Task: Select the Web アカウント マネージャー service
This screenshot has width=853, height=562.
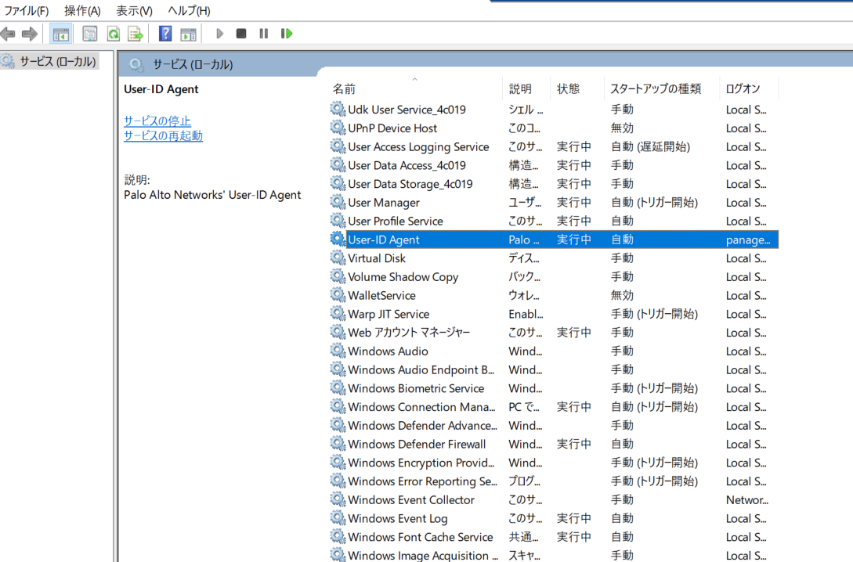Action: pos(554,332)
